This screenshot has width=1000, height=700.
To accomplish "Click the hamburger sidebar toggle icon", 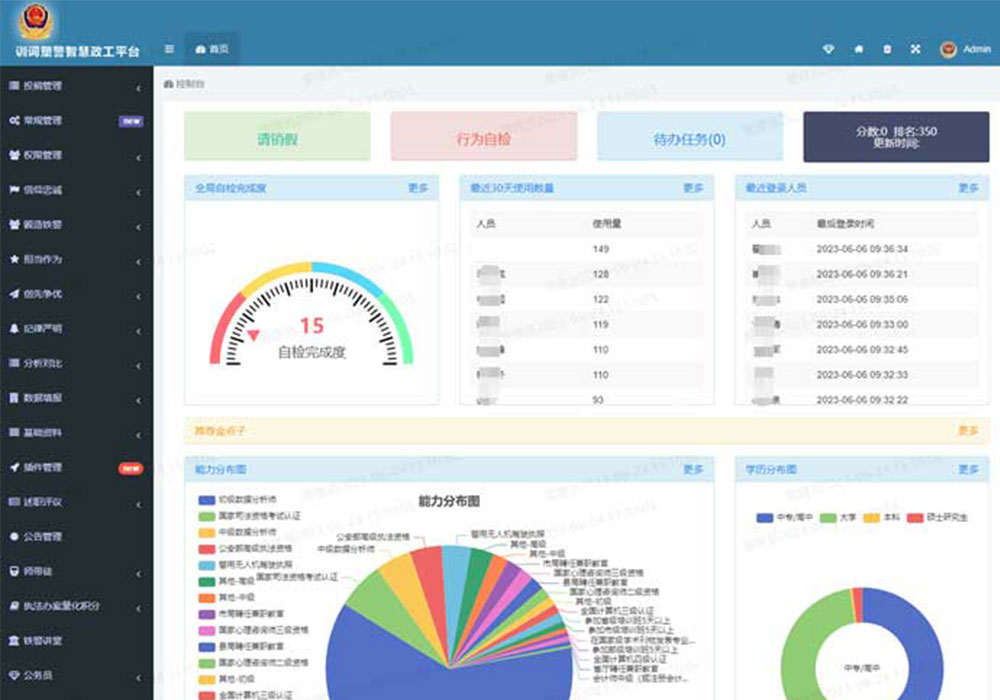I will pyautogui.click(x=169, y=49).
